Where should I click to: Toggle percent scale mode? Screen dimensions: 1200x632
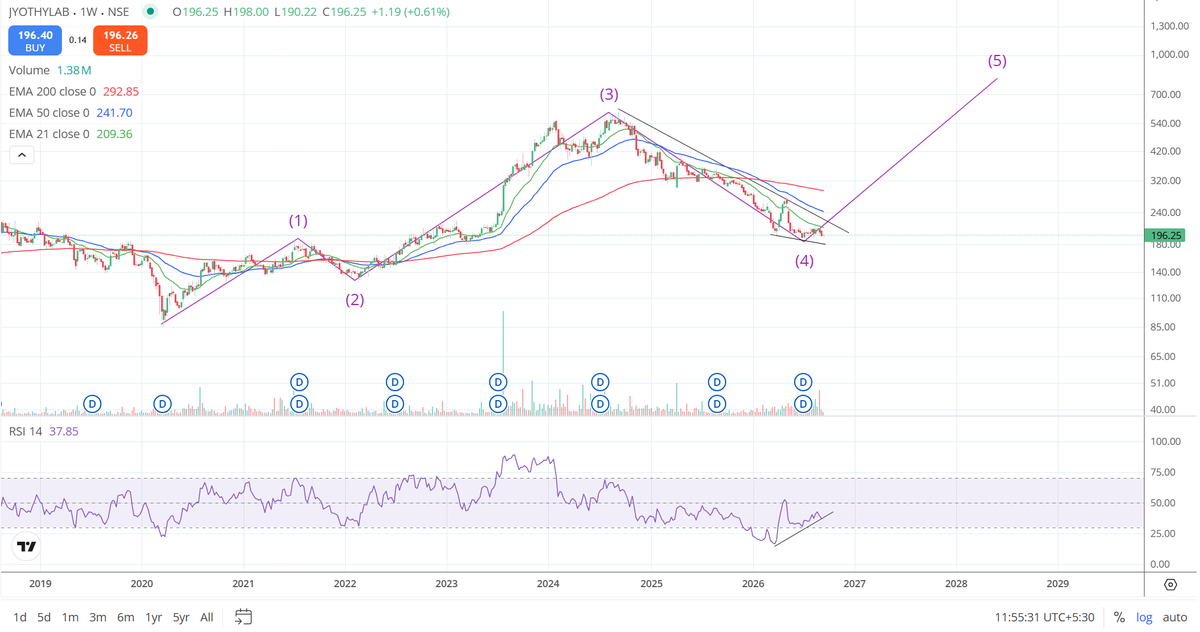[x=1119, y=617]
